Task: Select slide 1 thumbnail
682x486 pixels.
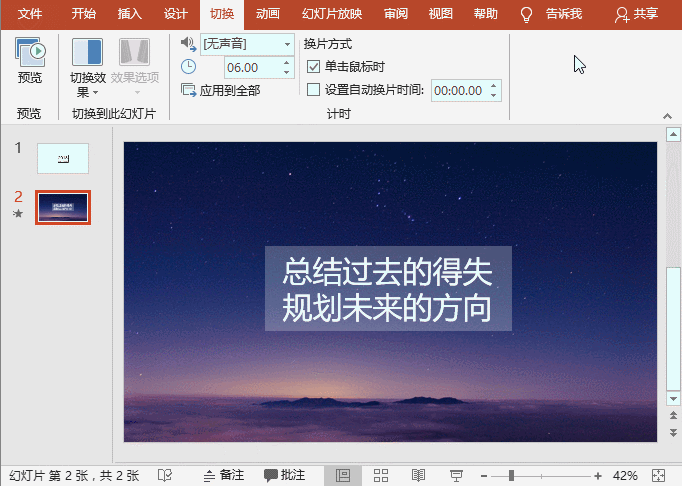Action: click(x=63, y=158)
